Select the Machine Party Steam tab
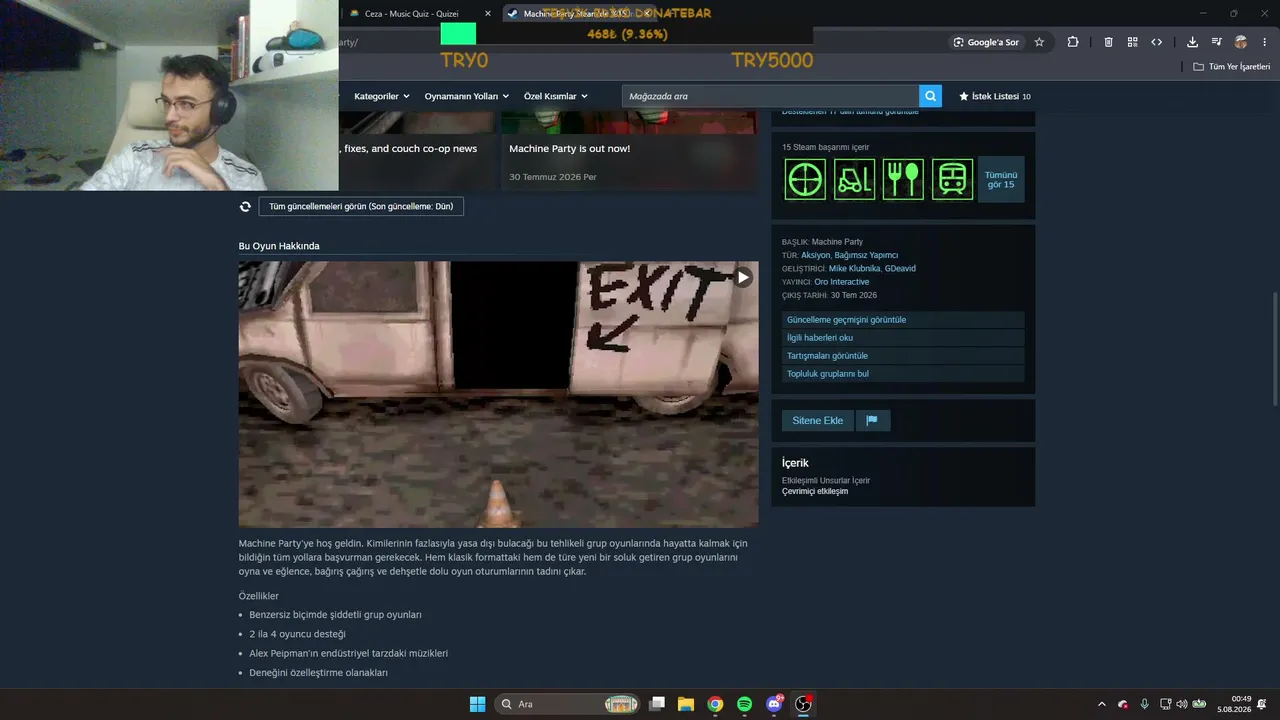This screenshot has height=720, width=1280. pos(580,14)
